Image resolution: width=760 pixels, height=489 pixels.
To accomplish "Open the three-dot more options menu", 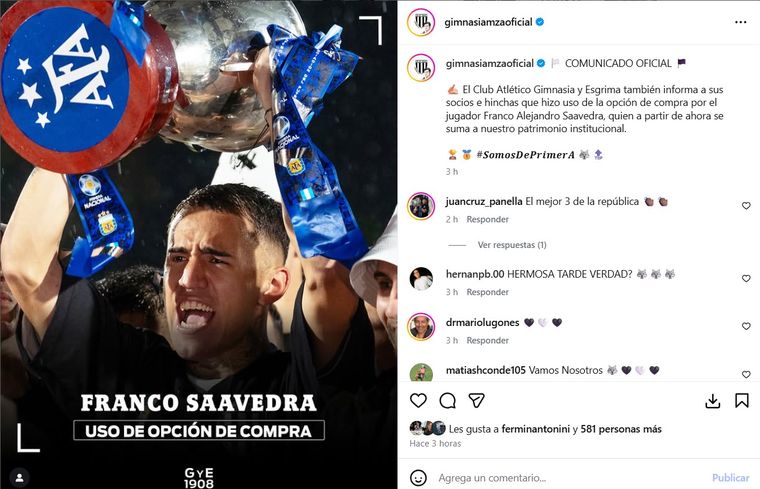I will point(740,22).
